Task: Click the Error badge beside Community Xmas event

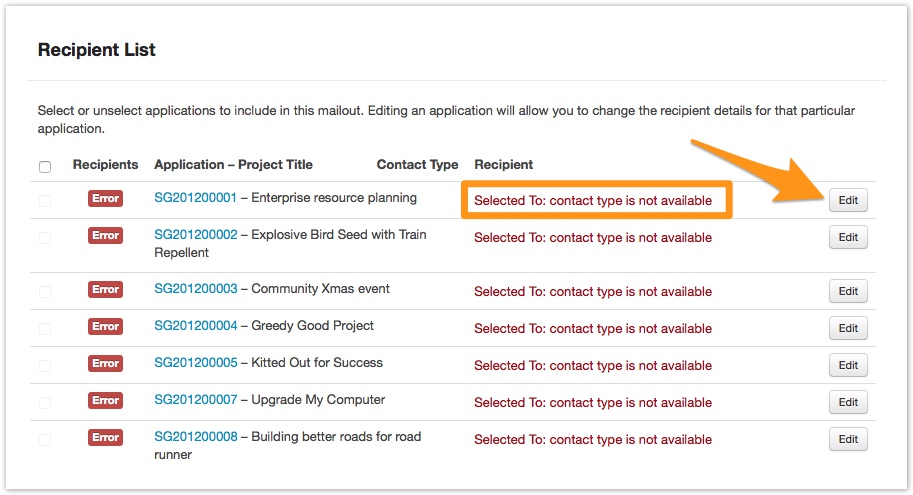Action: point(105,289)
